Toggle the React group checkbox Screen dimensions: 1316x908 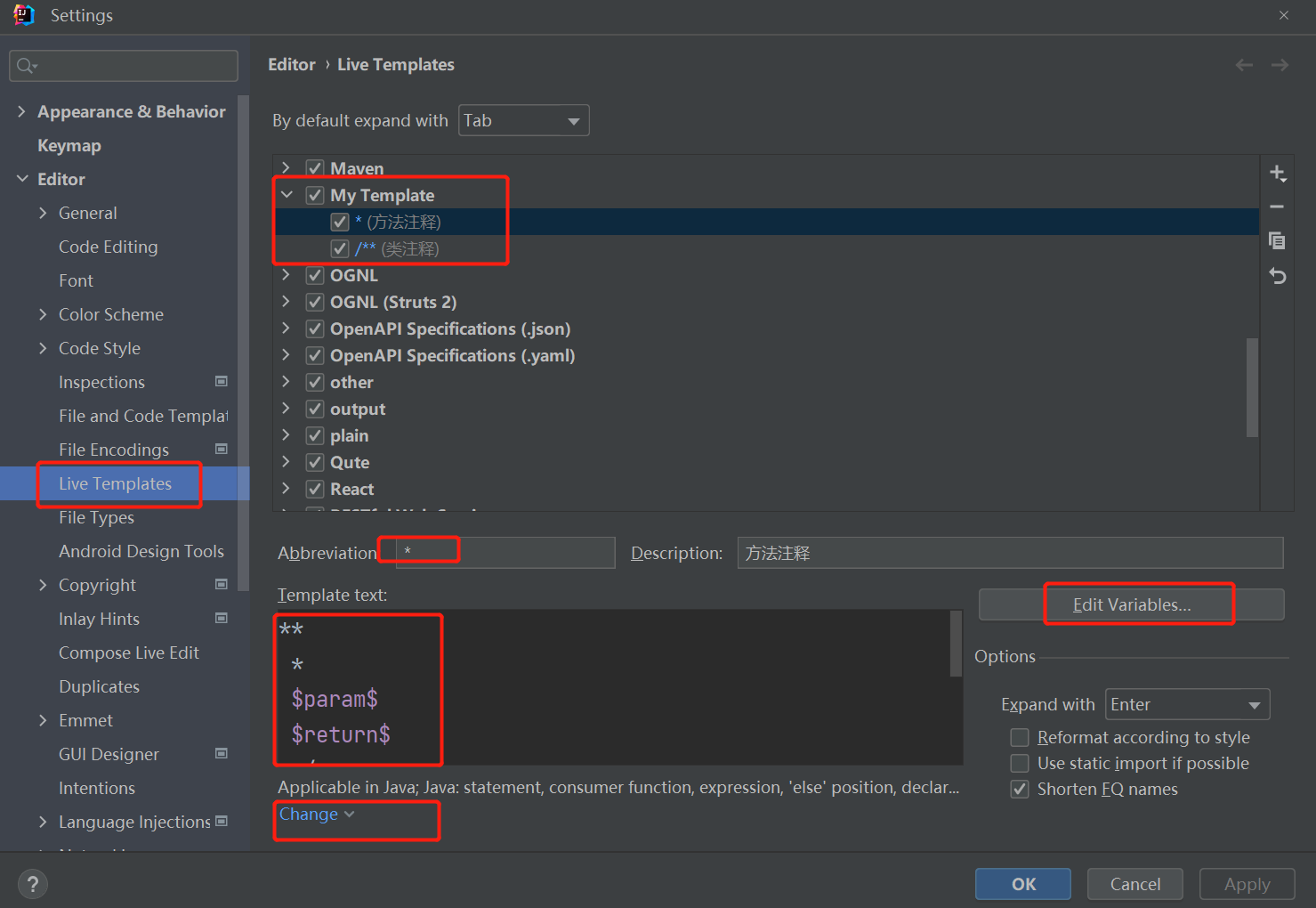(x=315, y=489)
